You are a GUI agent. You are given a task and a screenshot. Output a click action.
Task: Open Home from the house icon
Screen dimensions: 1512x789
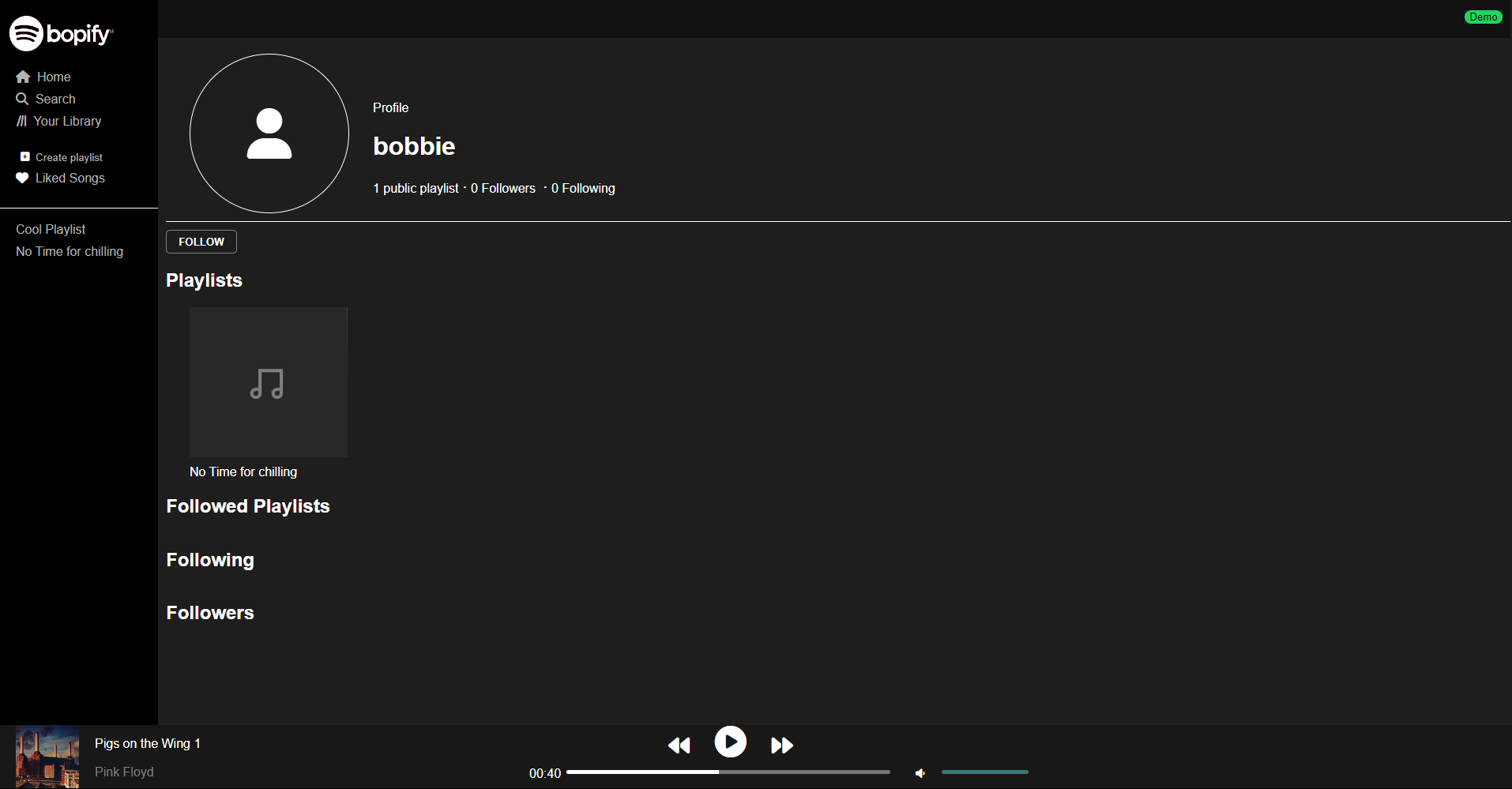[x=23, y=77]
